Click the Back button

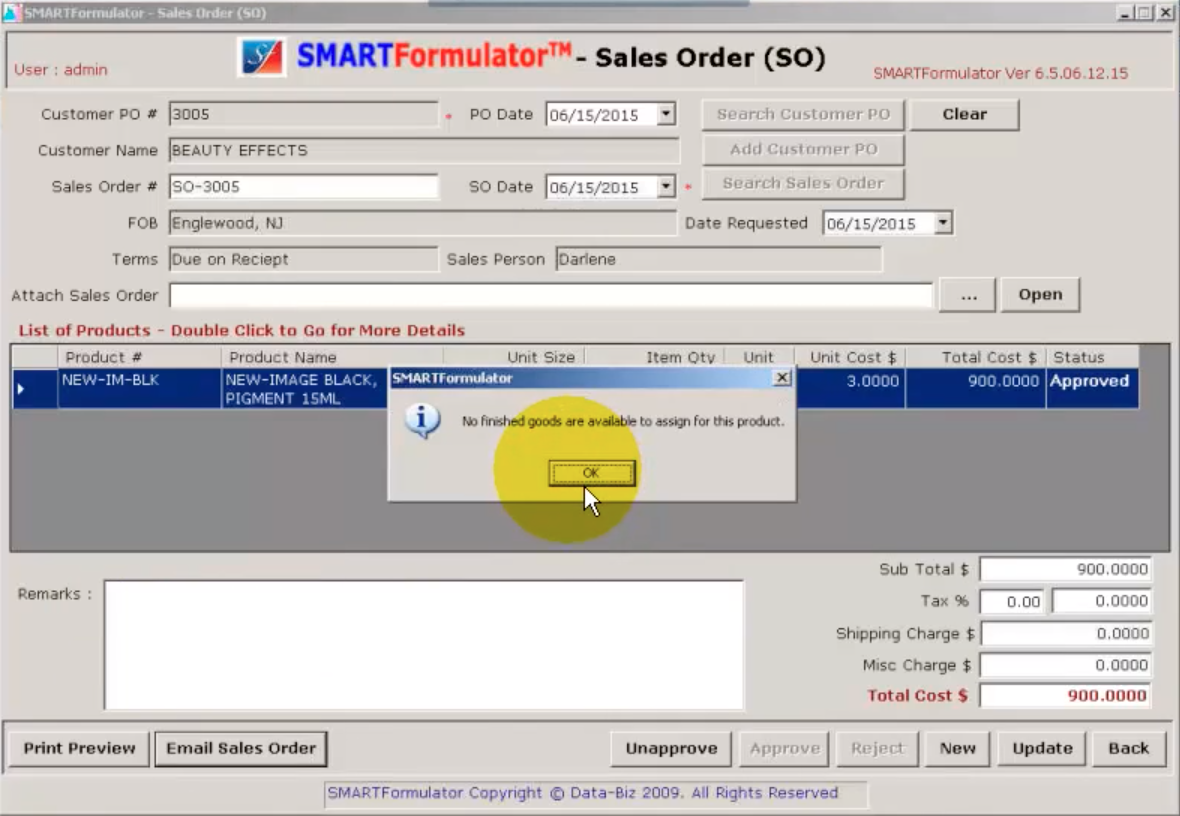pyautogui.click(x=1128, y=748)
